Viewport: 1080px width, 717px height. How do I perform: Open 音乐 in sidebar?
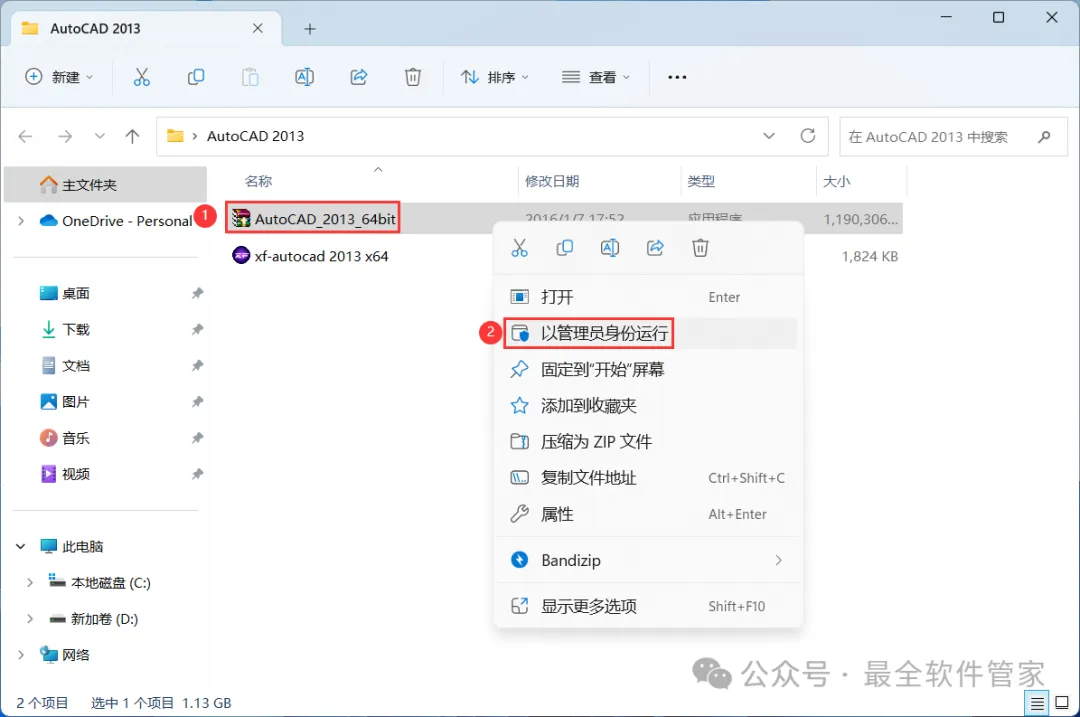click(x=76, y=438)
